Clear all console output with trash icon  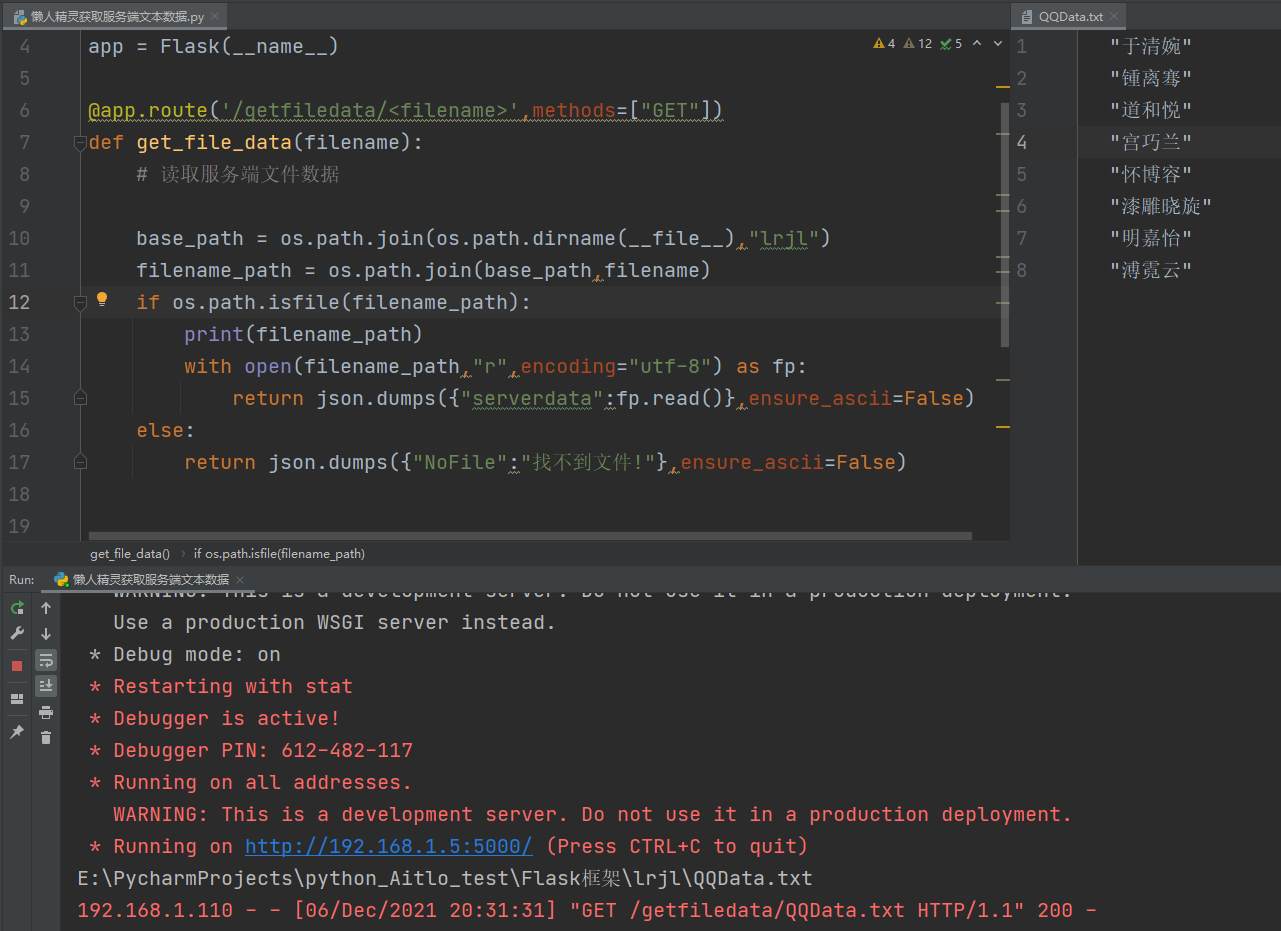click(46, 738)
